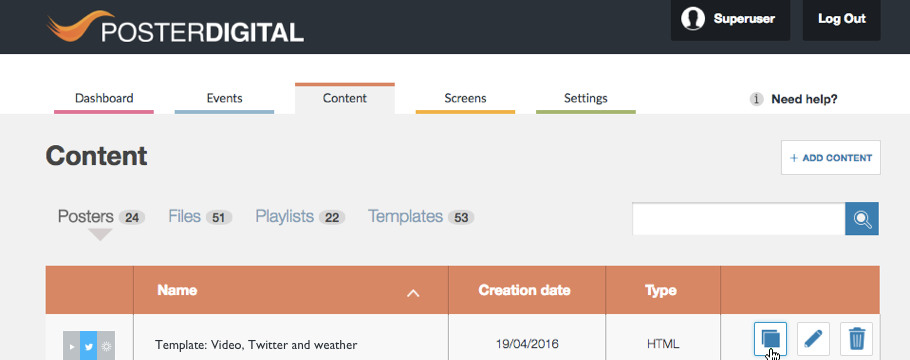Click the Need help? link
Viewport: 910px width, 360px height.
(x=804, y=99)
